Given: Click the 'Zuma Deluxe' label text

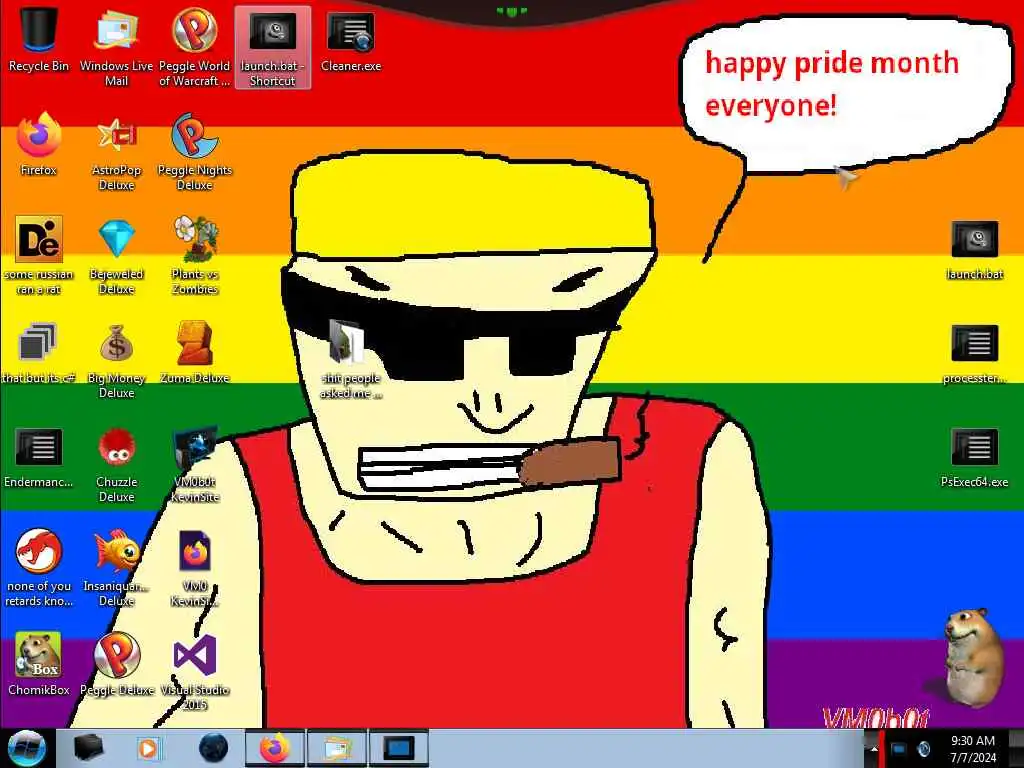Looking at the screenshot, I should pos(195,378).
